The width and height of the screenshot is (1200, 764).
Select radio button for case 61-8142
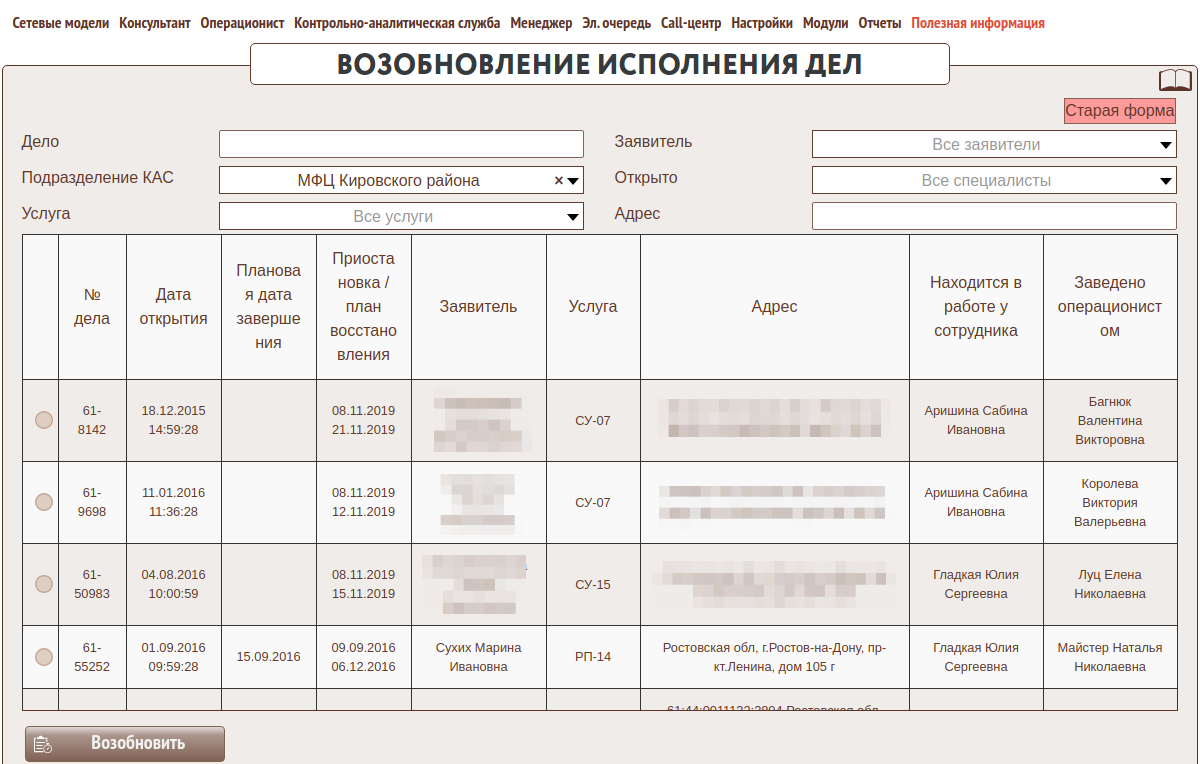coord(44,421)
